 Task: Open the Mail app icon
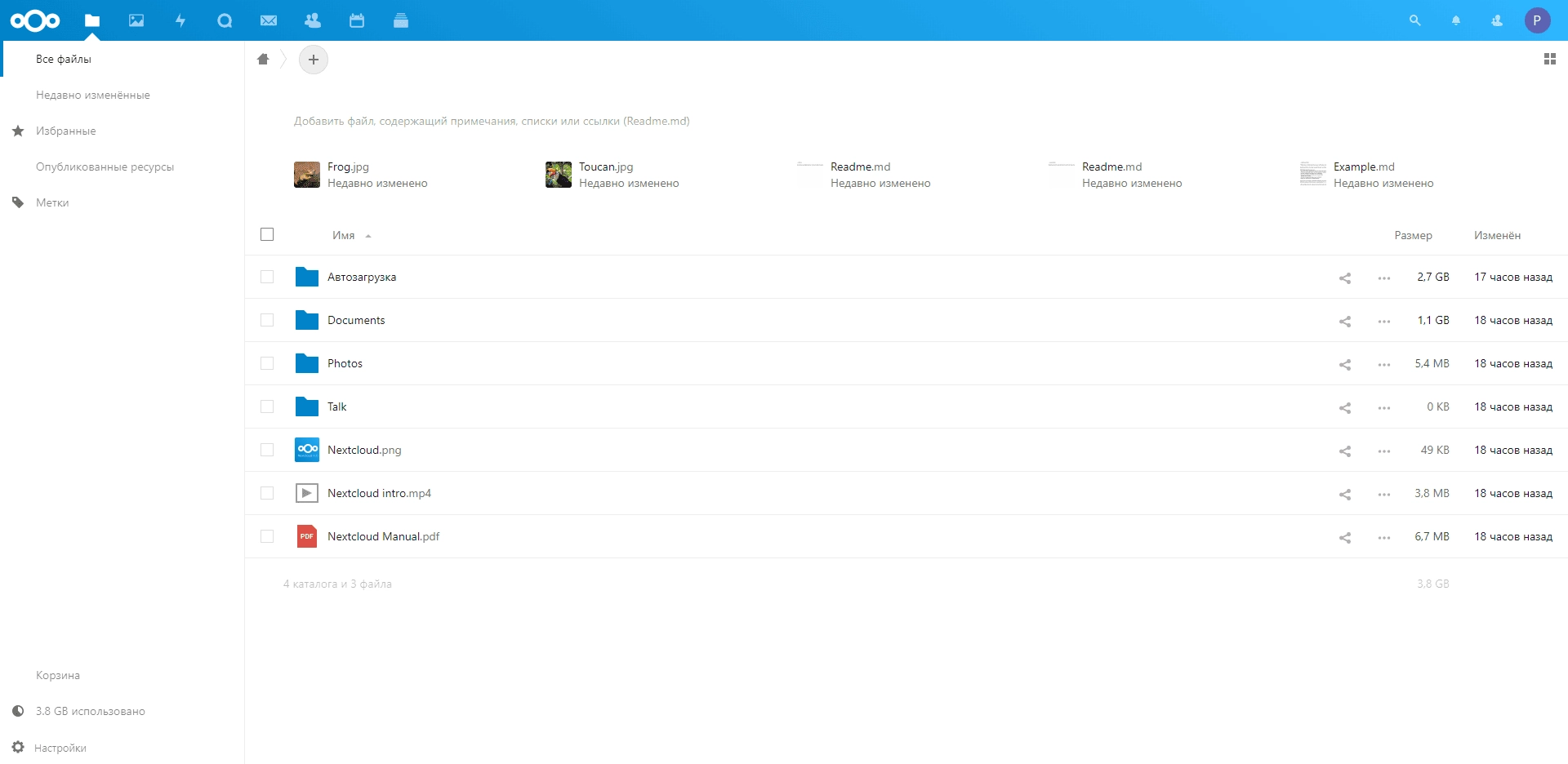(269, 20)
